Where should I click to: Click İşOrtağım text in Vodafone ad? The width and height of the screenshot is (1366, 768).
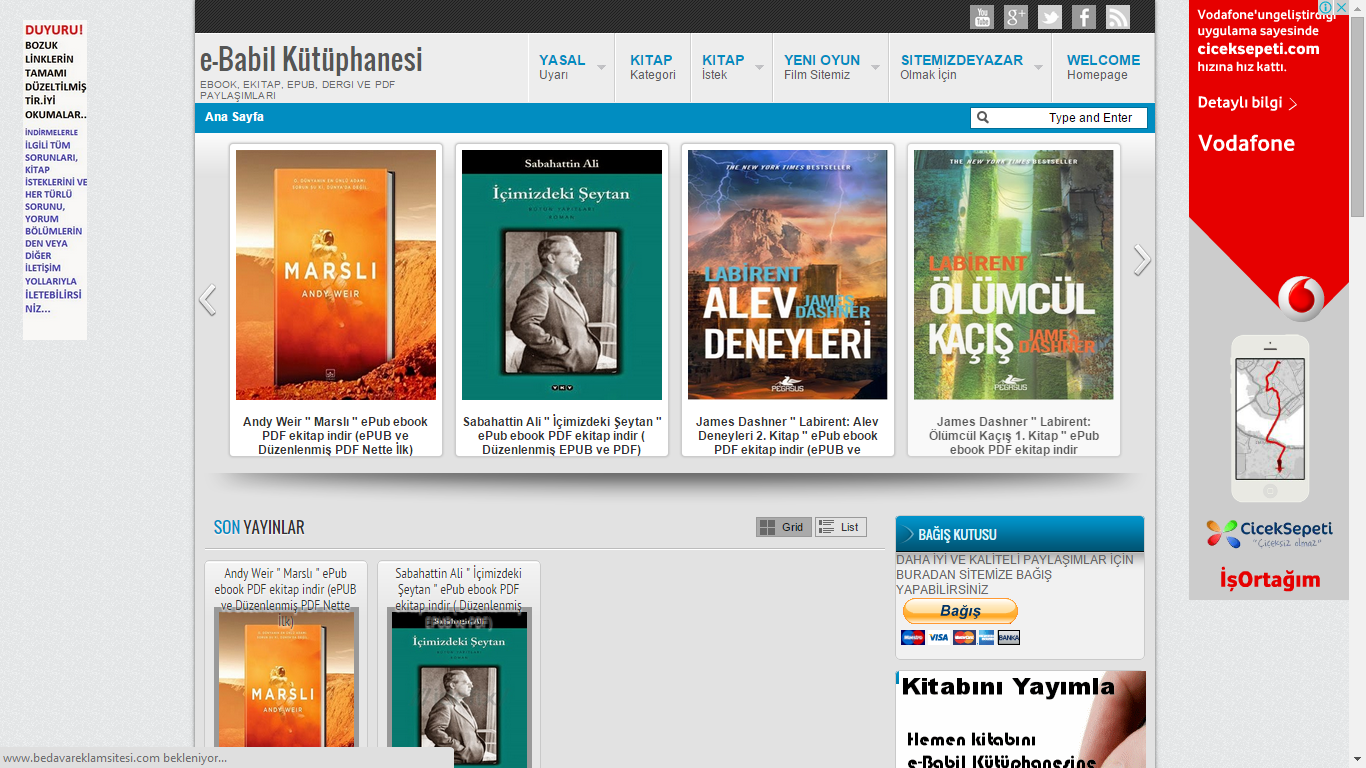click(x=1269, y=579)
